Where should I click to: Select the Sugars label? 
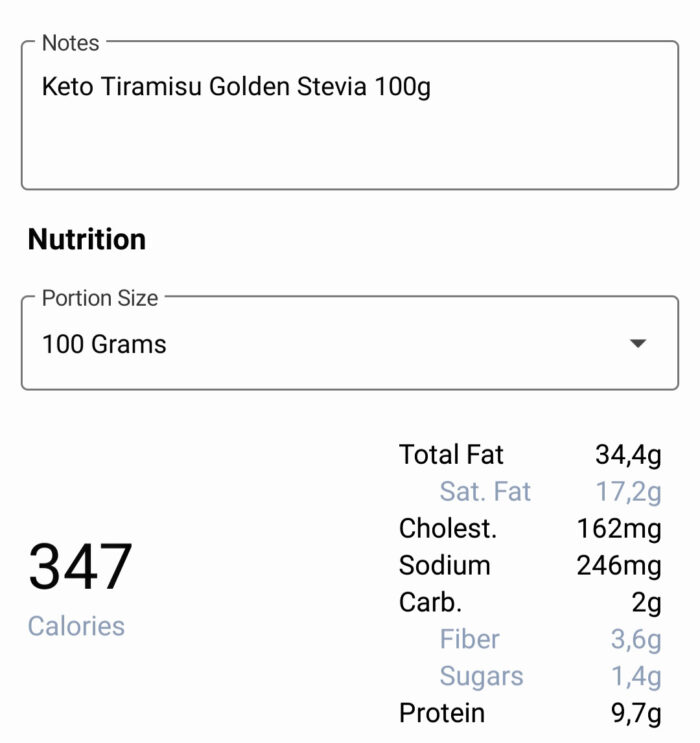[x=482, y=676]
